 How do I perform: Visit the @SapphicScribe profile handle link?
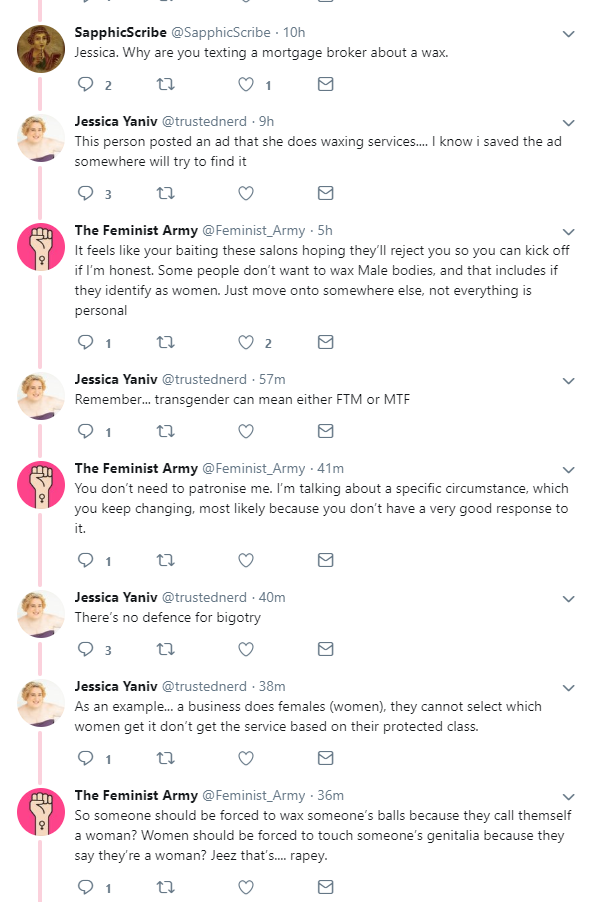[221, 33]
